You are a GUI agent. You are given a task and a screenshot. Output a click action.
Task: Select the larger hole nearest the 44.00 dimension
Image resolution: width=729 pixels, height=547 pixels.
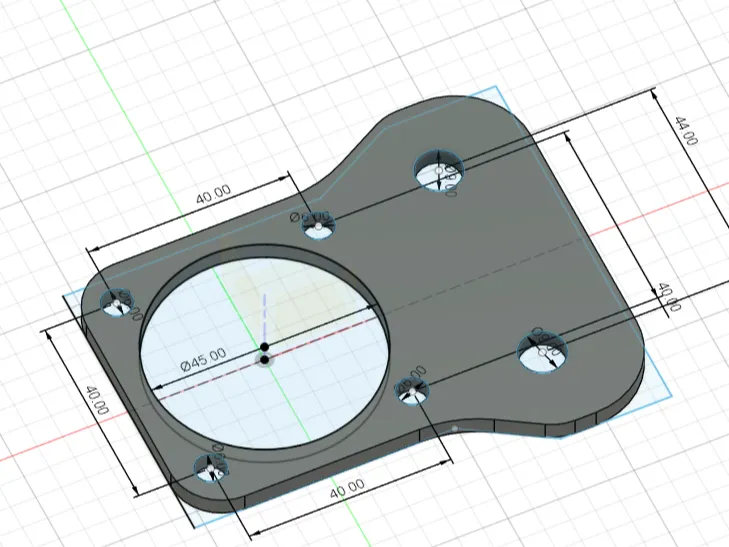(439, 170)
